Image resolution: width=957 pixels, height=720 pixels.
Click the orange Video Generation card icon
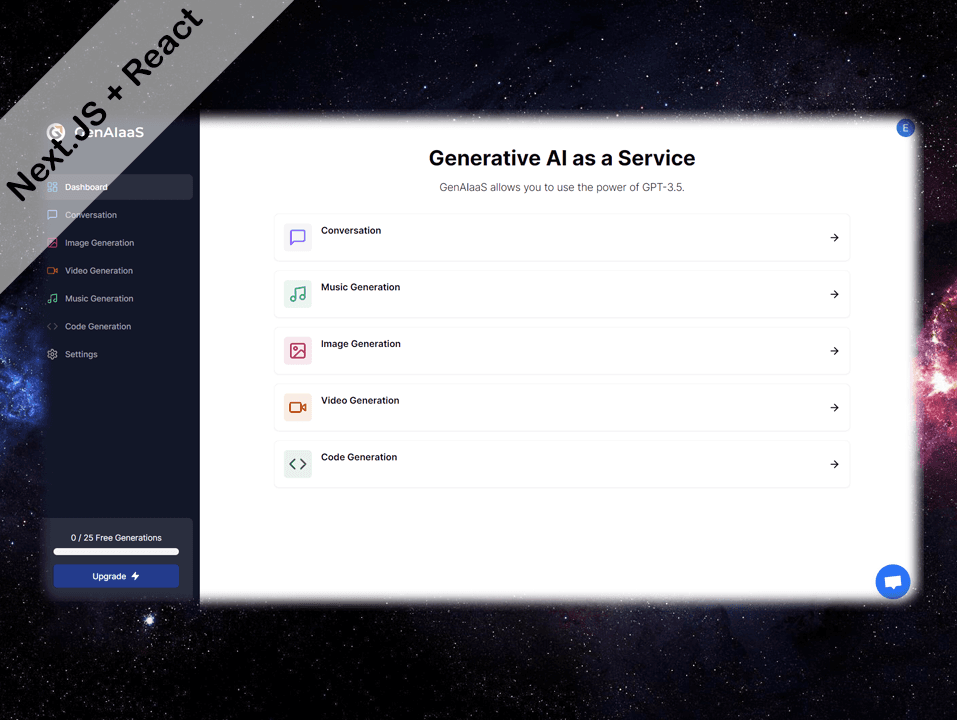click(297, 407)
